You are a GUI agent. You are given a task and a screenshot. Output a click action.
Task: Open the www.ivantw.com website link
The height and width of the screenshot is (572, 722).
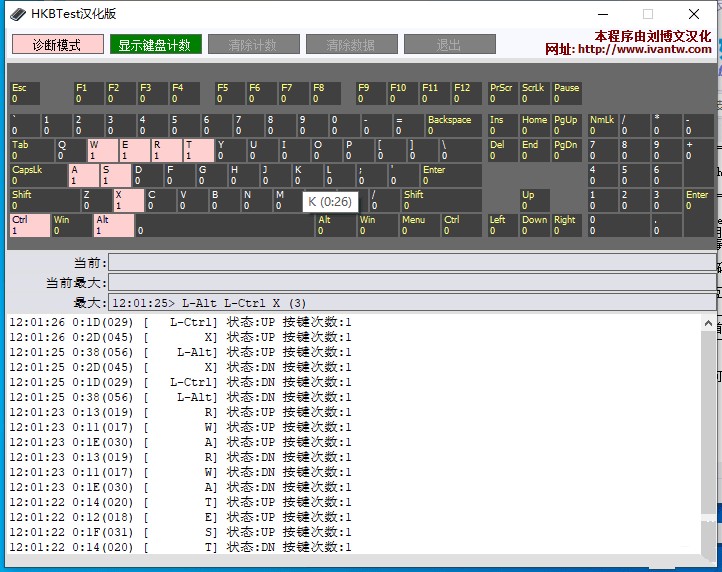point(645,49)
